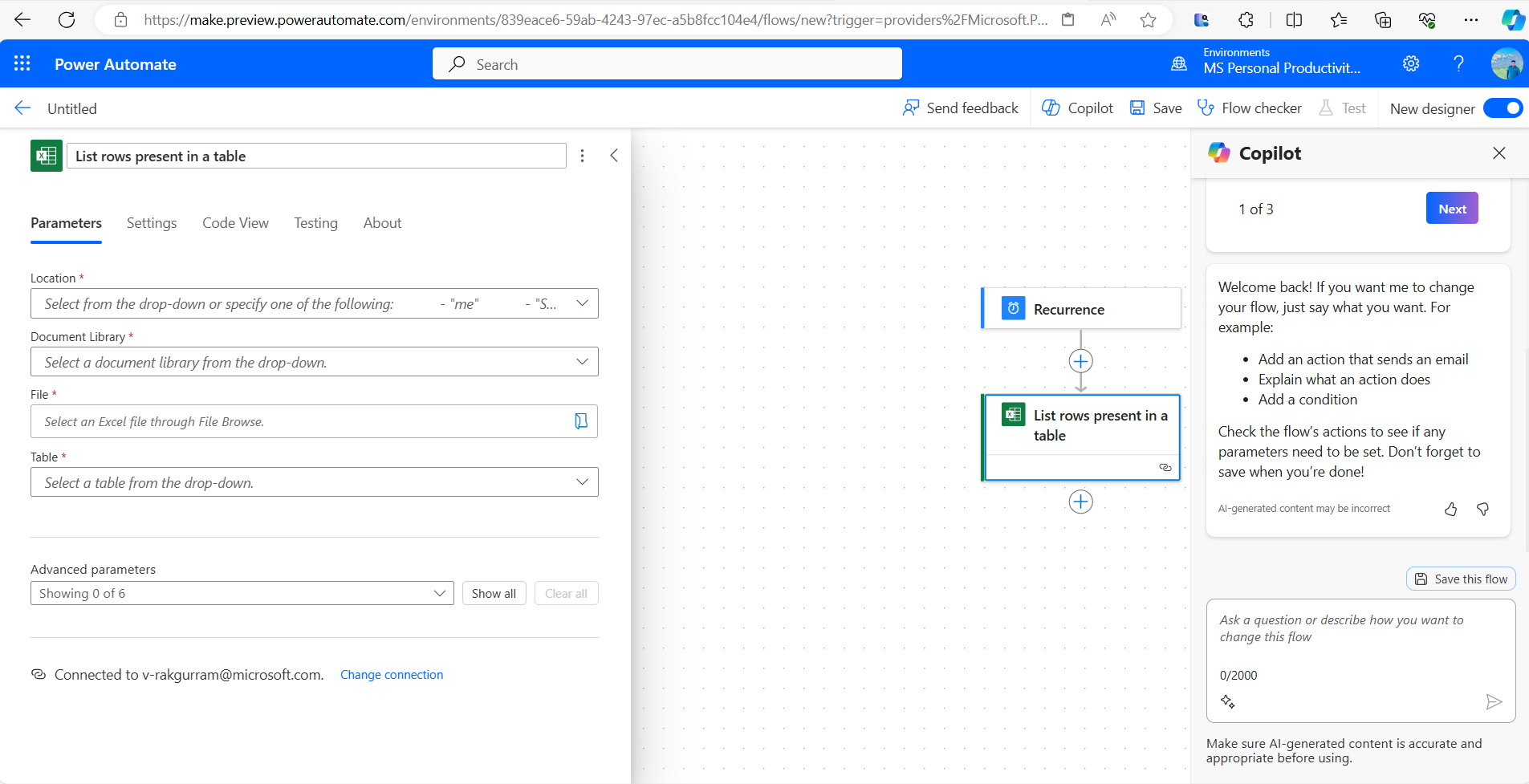The width and height of the screenshot is (1529, 784).
Task: Open Copilot prompt suggestions sparkle icon
Action: coord(1228,702)
